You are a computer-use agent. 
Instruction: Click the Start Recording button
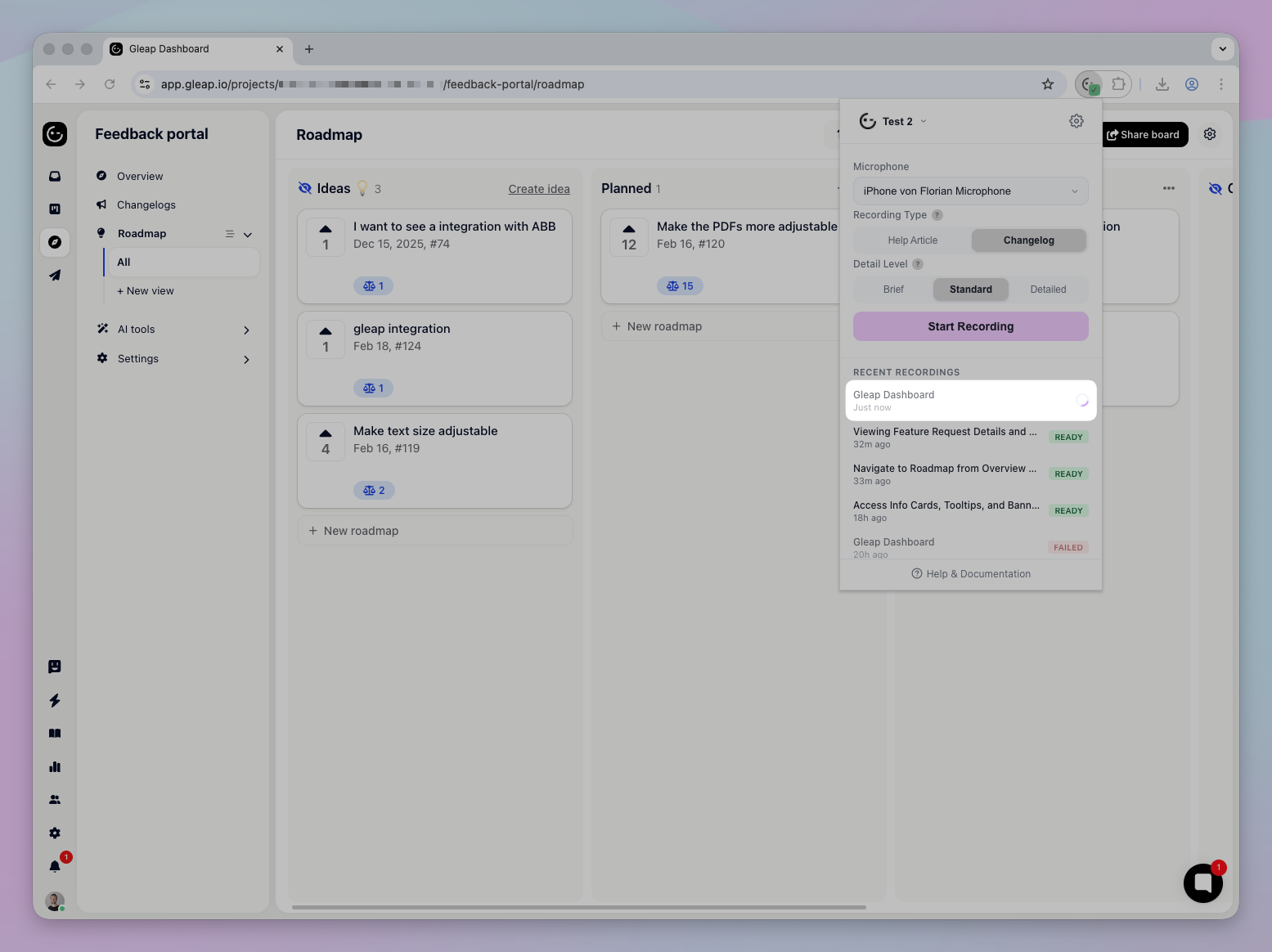tap(971, 326)
